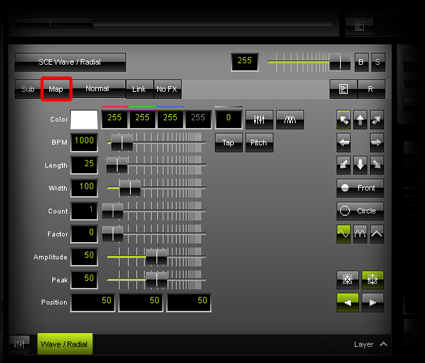The width and height of the screenshot is (425, 363).
Task: Click the Amplitude slider
Action: 156,257
